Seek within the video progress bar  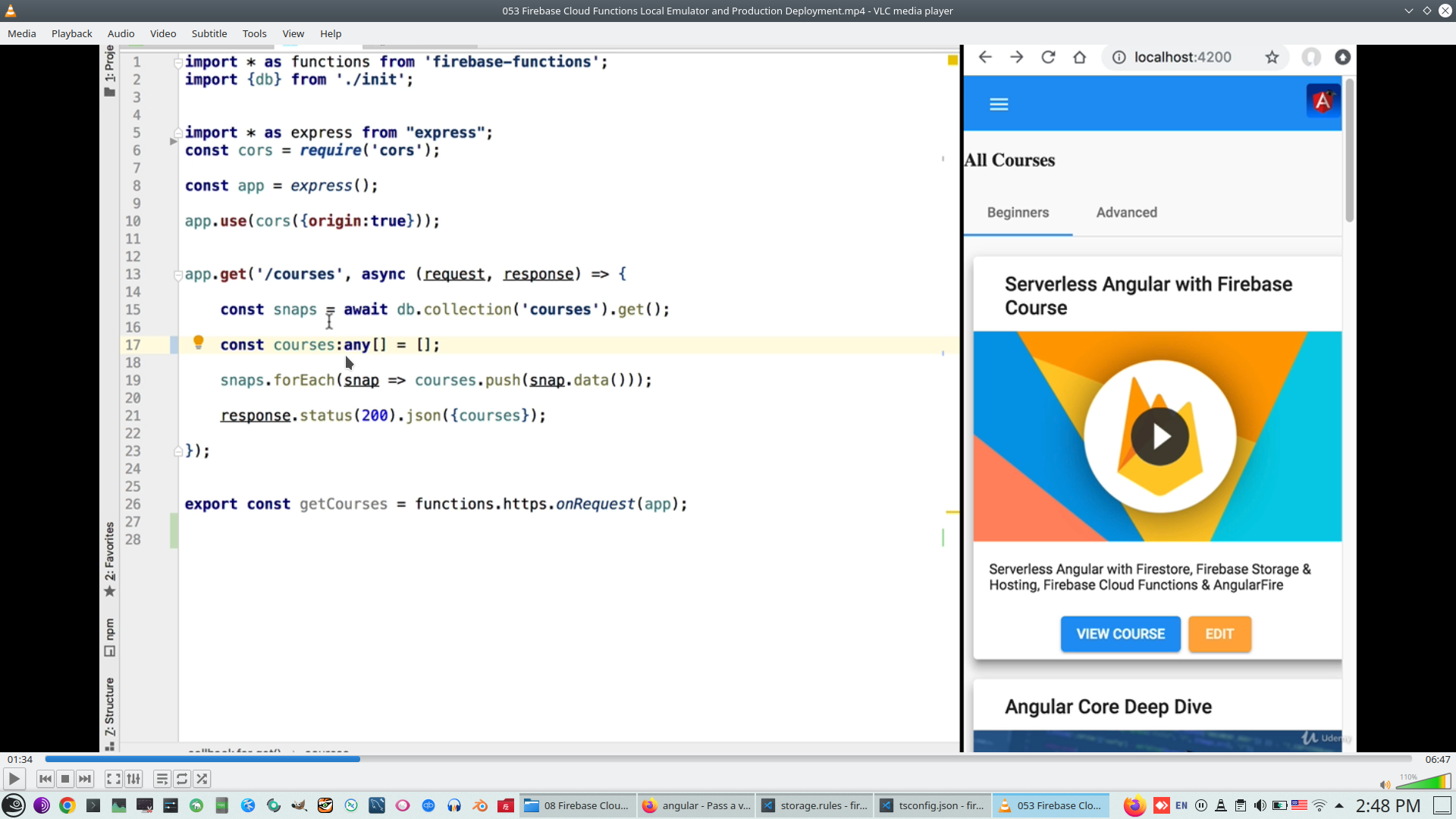728,759
